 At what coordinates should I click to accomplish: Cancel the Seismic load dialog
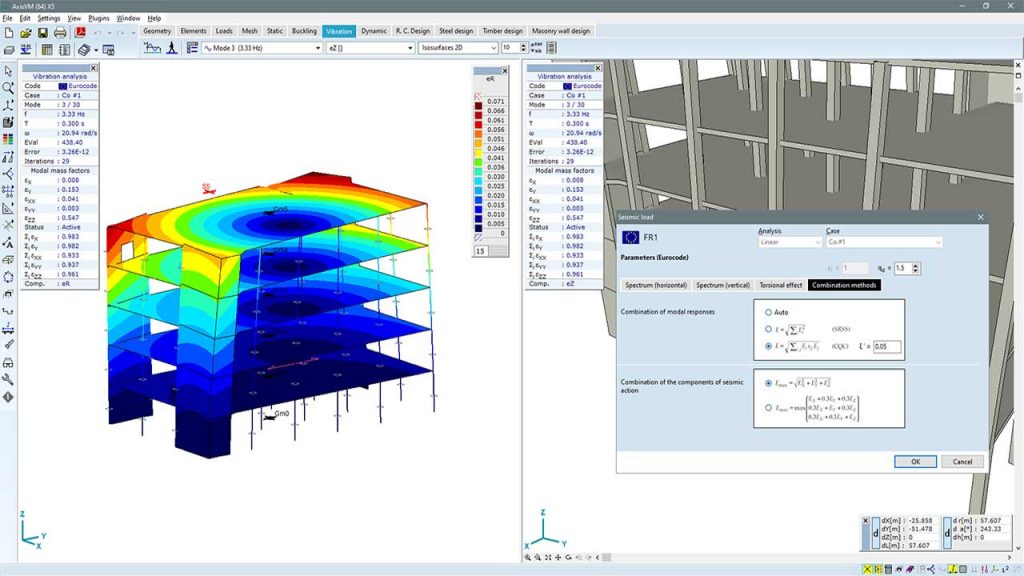(961, 461)
